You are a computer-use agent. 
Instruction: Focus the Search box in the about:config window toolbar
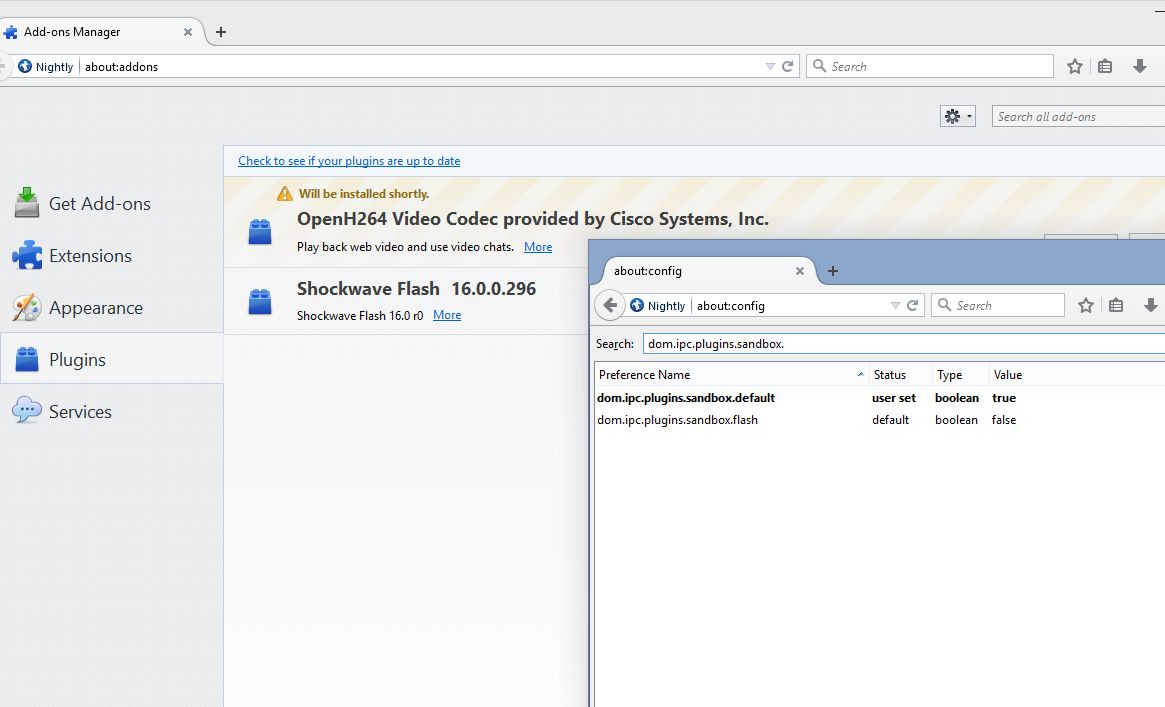click(998, 305)
